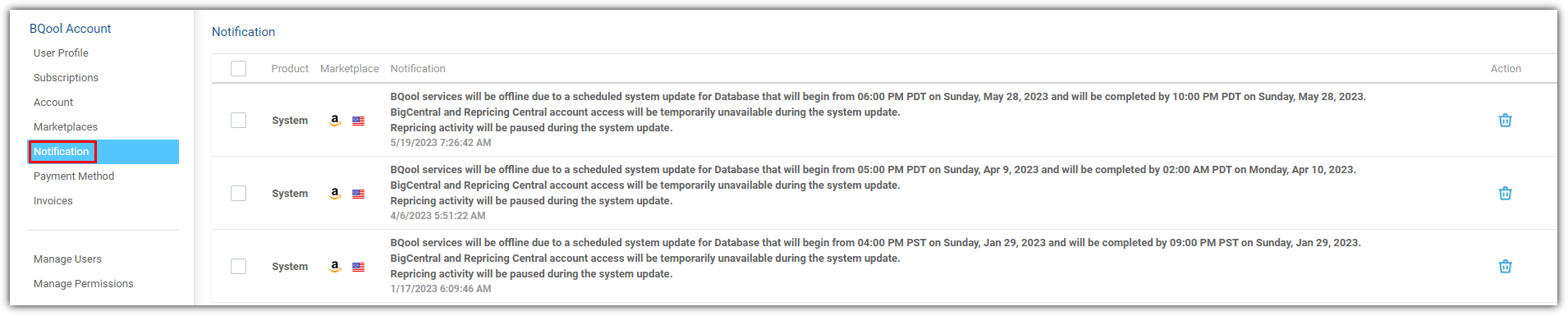Check the box for the 5/19/2023 notification
This screenshot has width=1568, height=316.
point(239,120)
